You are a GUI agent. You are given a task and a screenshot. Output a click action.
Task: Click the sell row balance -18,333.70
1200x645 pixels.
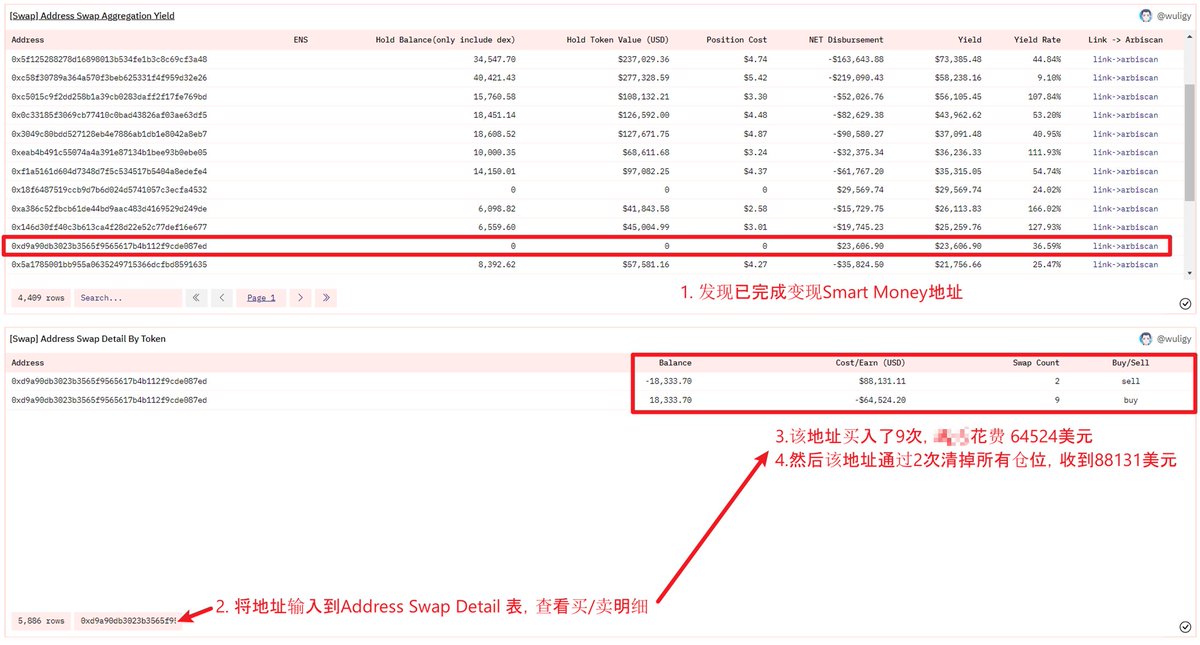coord(668,382)
